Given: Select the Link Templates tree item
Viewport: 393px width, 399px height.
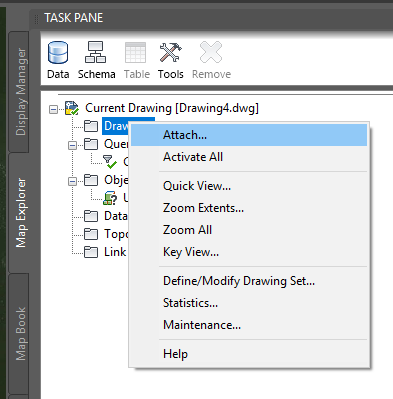Looking at the screenshot, I should coord(115,252).
